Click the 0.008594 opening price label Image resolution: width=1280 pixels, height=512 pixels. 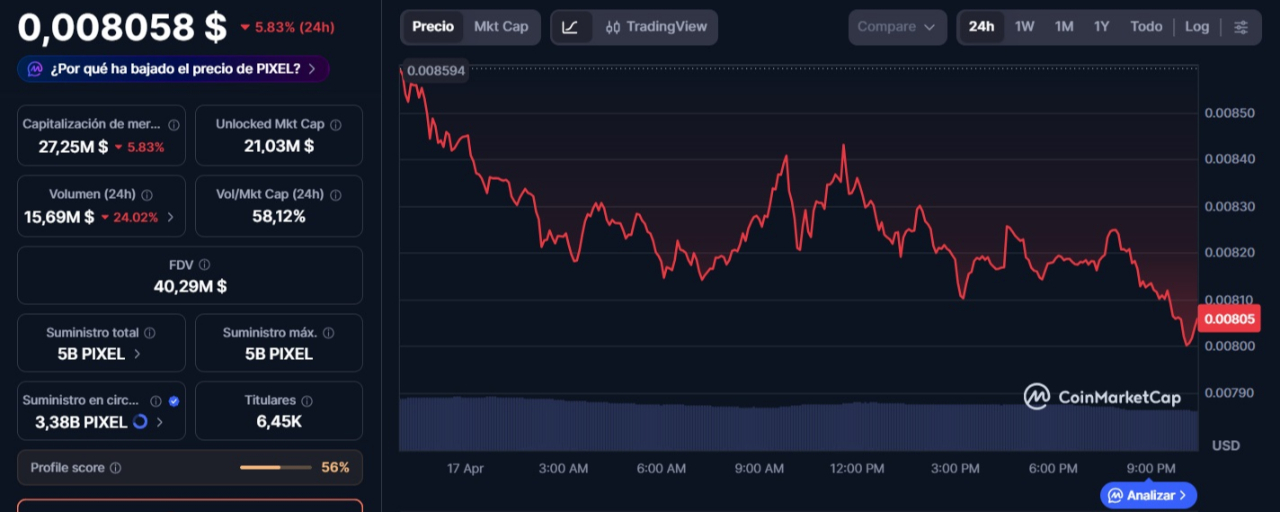click(436, 71)
